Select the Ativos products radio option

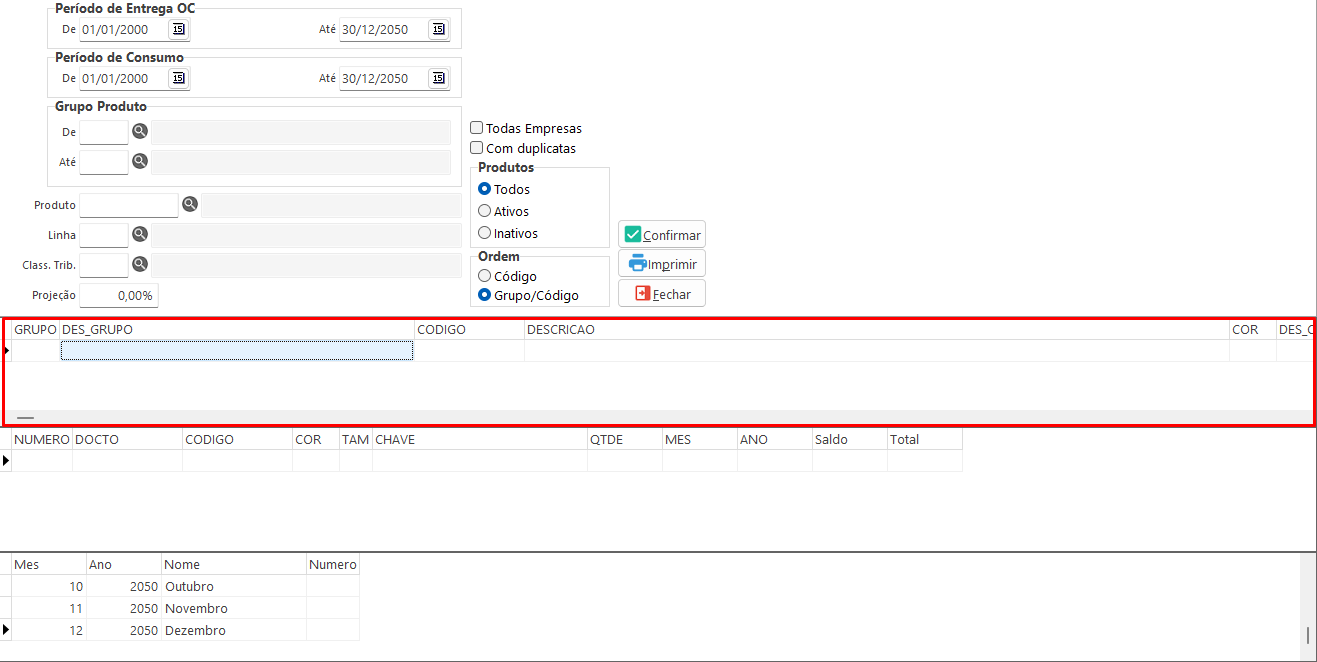[x=485, y=211]
